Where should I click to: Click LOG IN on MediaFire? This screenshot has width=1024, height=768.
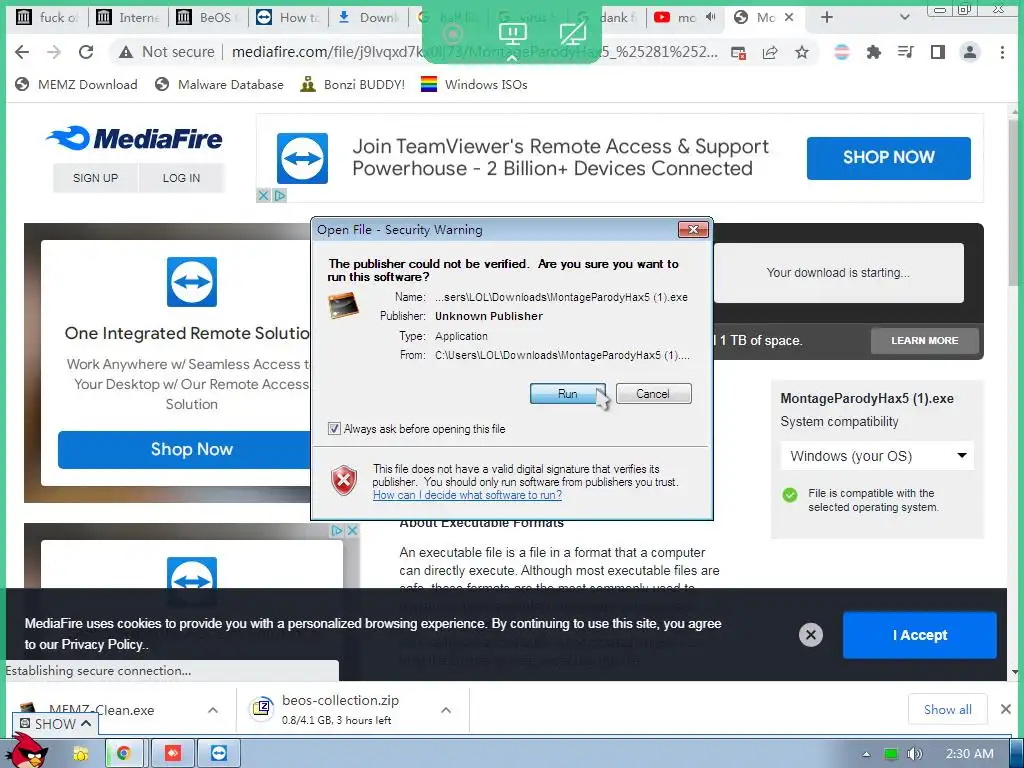[182, 178]
